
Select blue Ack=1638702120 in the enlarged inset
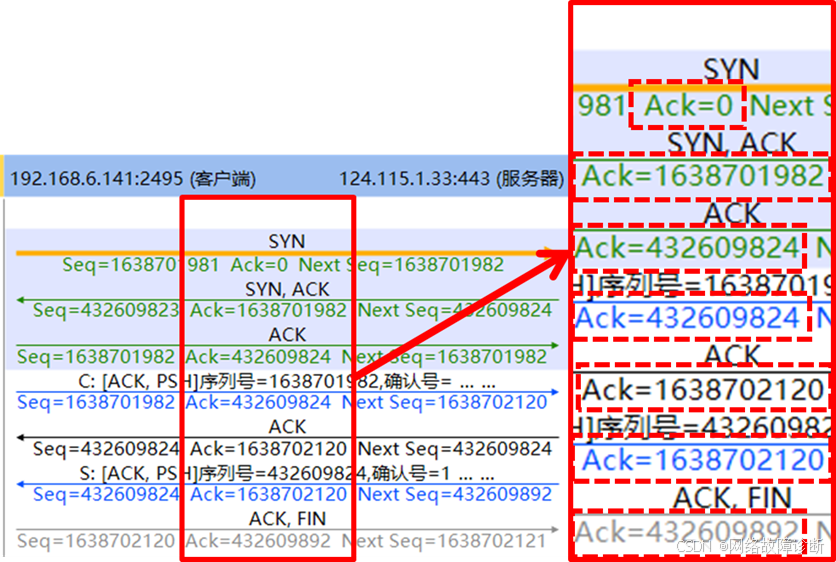[703, 460]
